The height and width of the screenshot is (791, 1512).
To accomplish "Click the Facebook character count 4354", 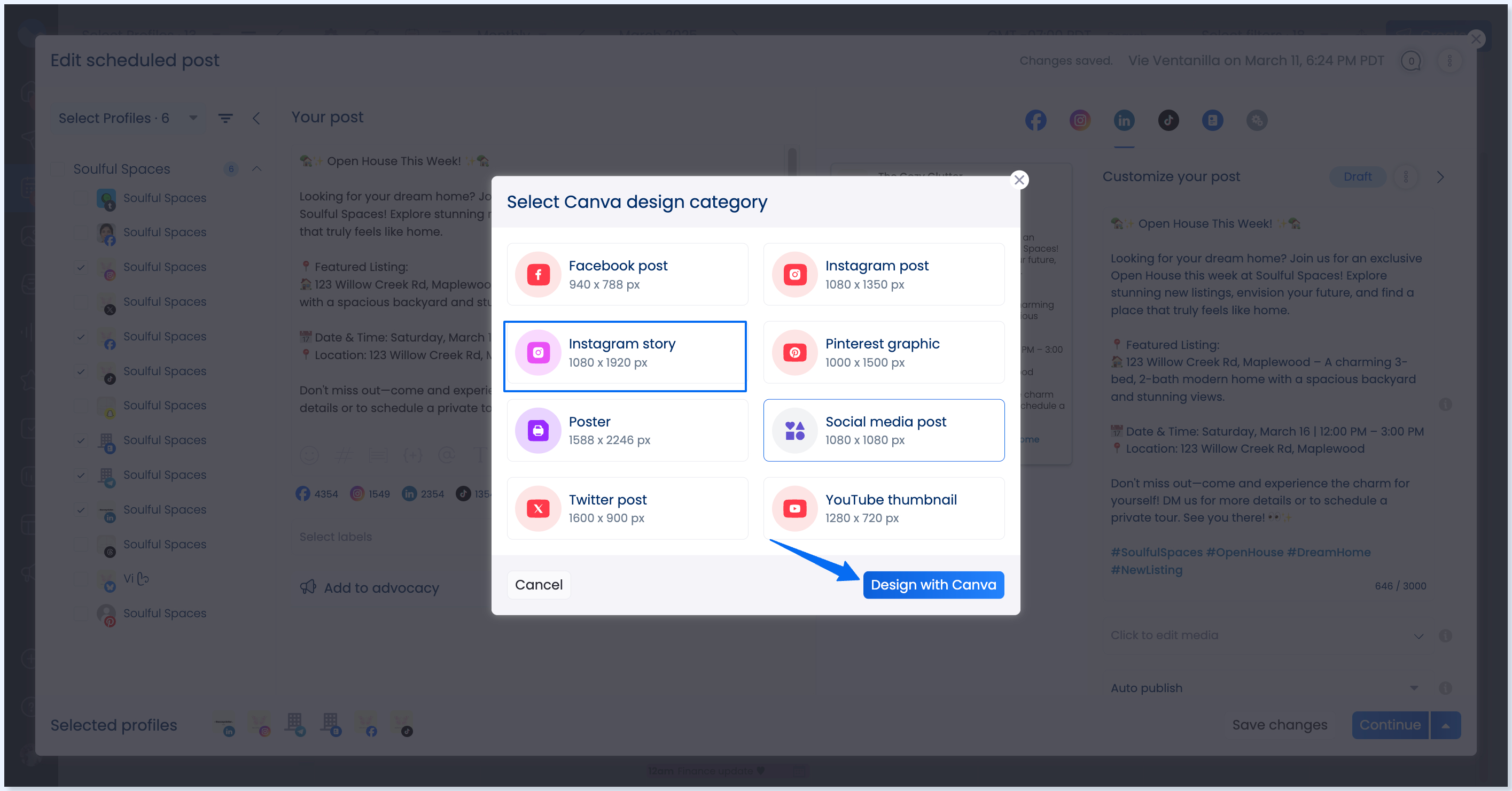I will click(x=317, y=494).
